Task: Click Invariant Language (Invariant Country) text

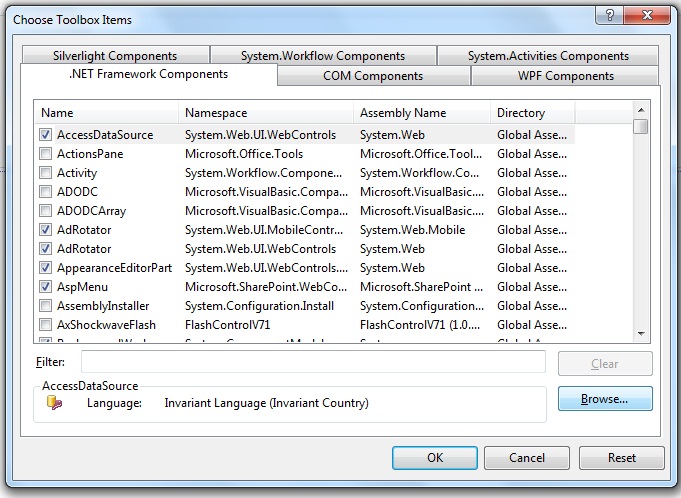Action: tap(266, 403)
